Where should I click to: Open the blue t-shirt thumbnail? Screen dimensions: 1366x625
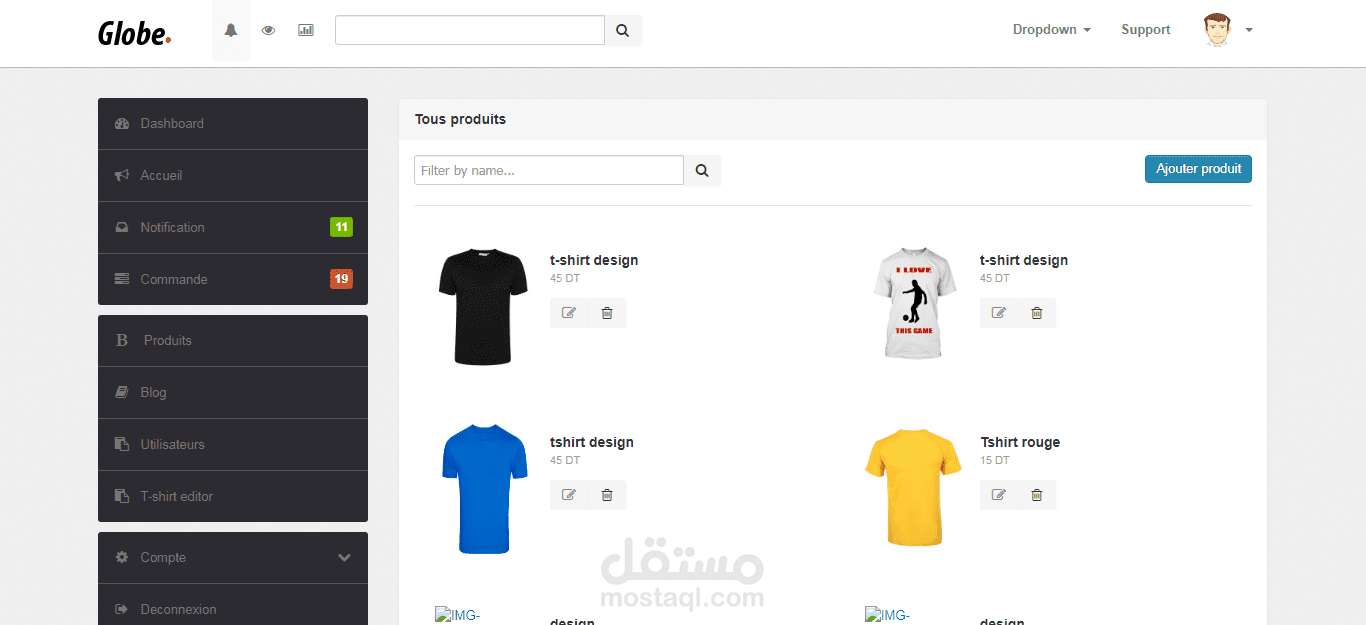[484, 489]
